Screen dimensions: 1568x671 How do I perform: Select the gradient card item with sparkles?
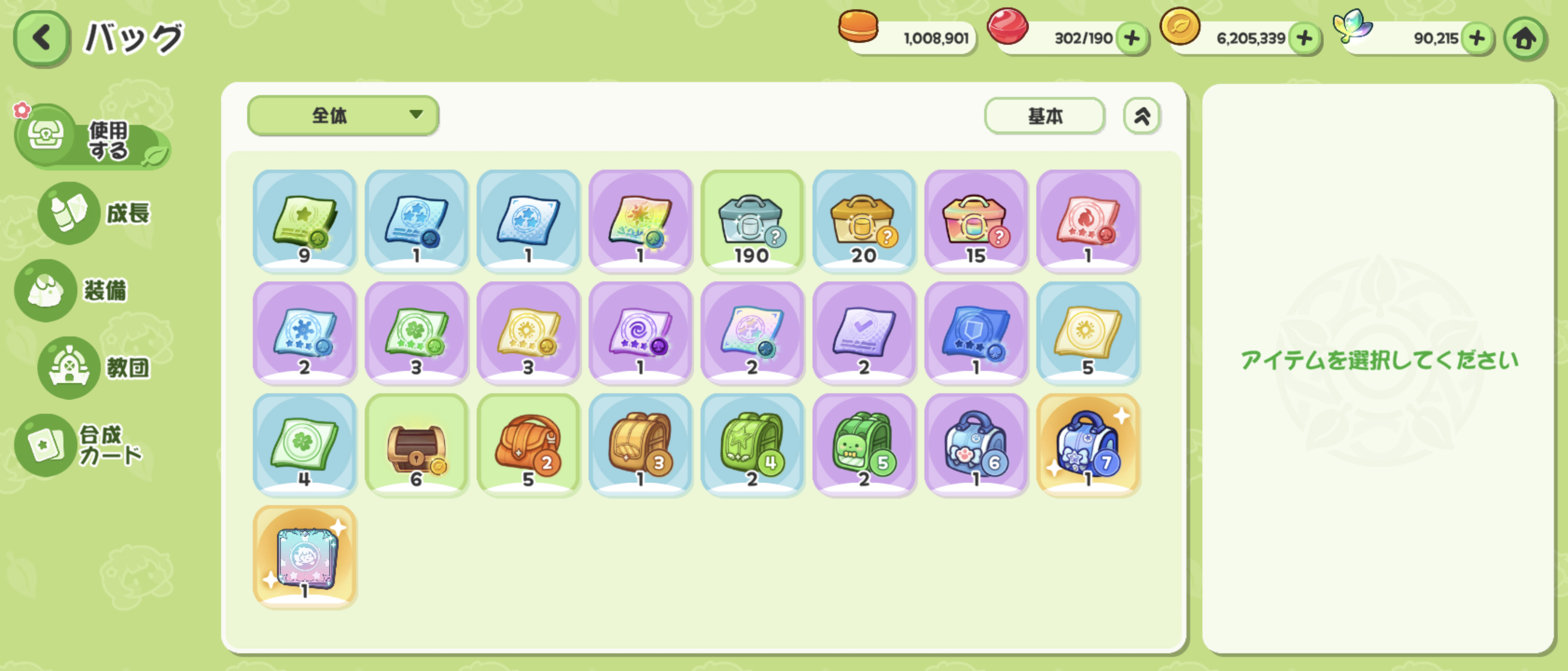click(x=304, y=557)
